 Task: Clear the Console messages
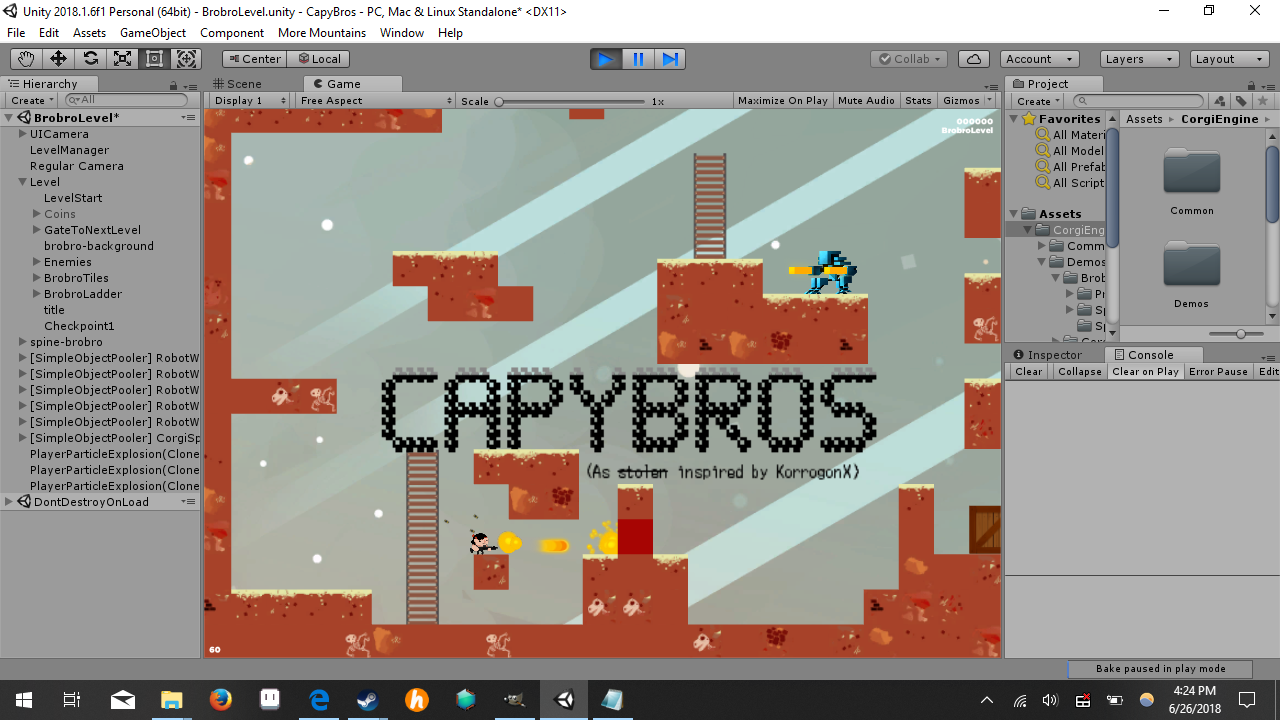[1027, 371]
